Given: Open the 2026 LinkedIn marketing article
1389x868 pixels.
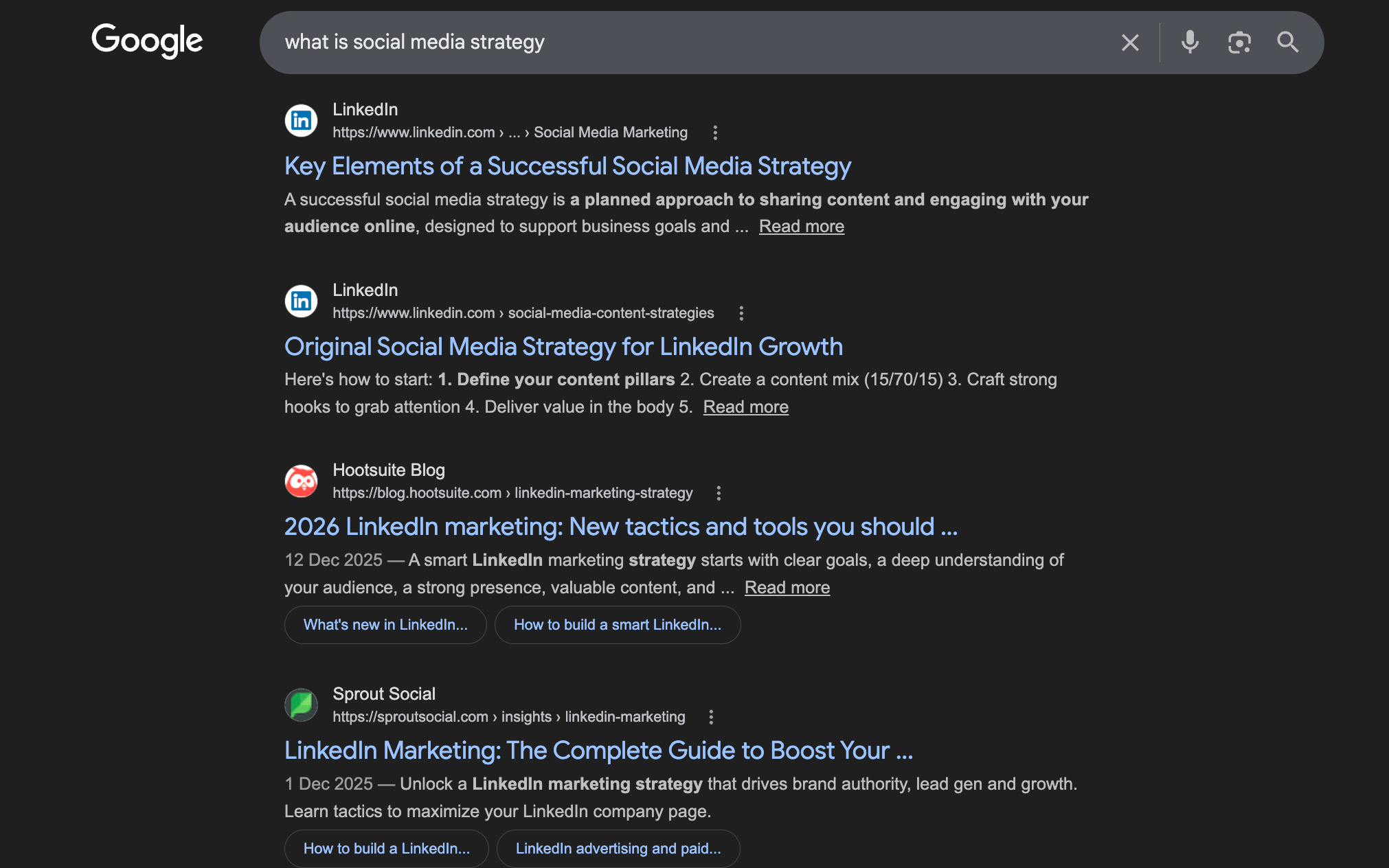Looking at the screenshot, I should click(620, 527).
